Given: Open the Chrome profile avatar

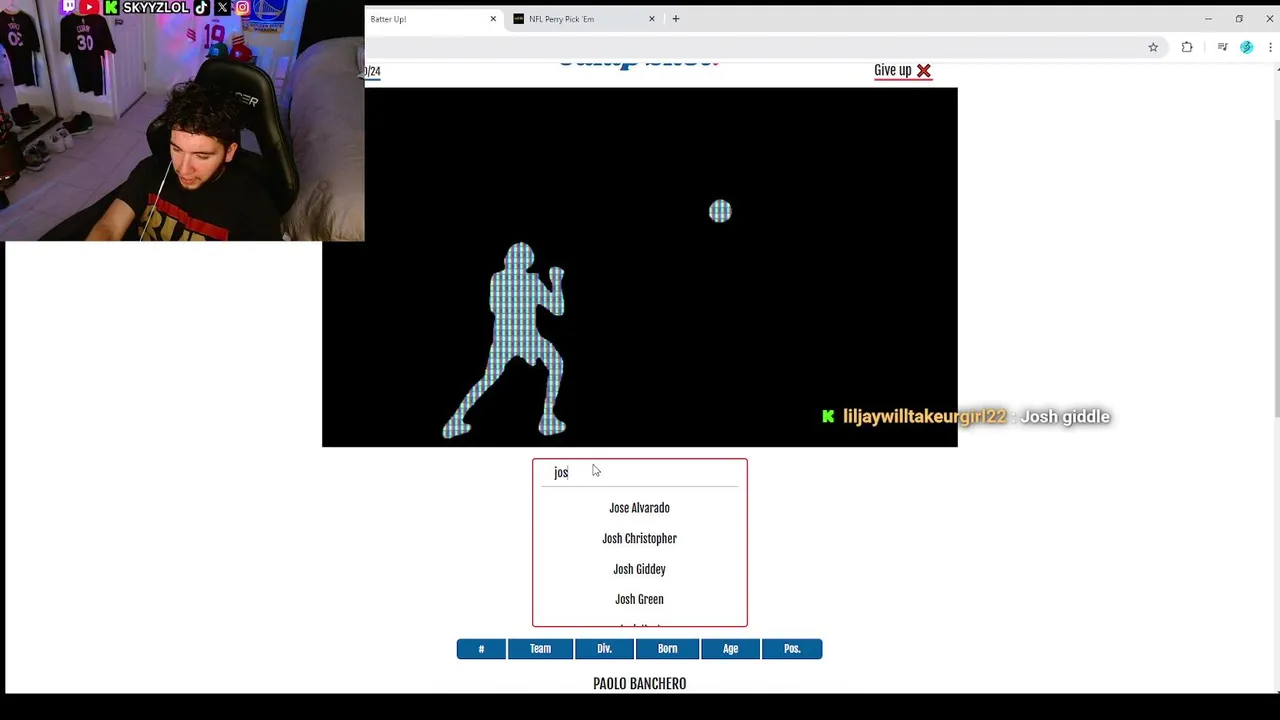Looking at the screenshot, I should click(x=1246, y=47).
